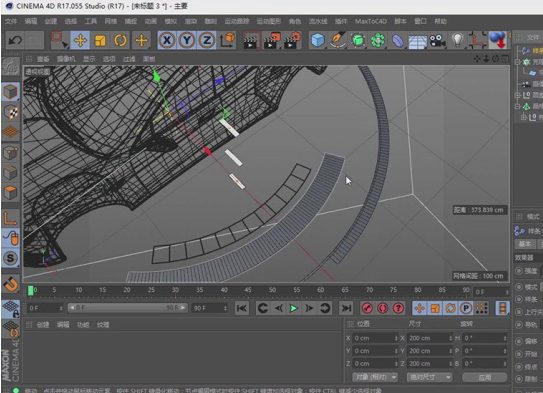
Task: Click Make Editable icon in left sidebar
Action: [10, 66]
